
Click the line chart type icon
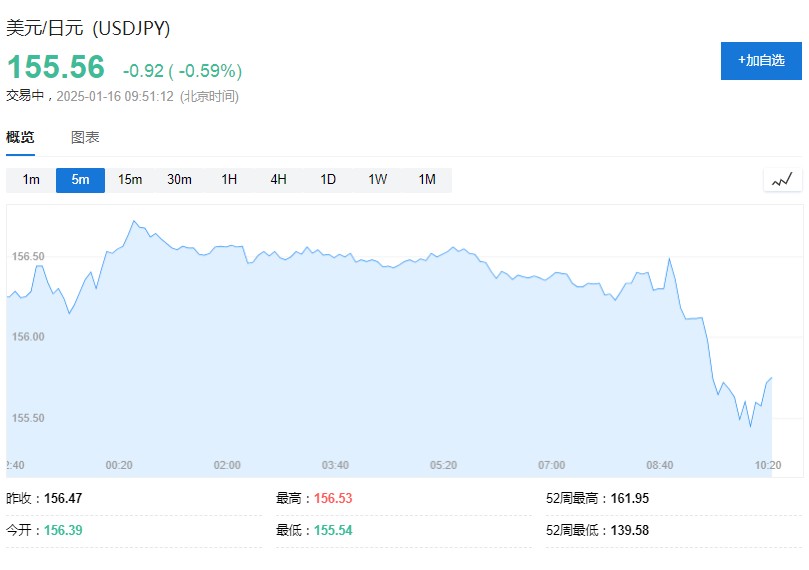pyautogui.click(x=782, y=180)
